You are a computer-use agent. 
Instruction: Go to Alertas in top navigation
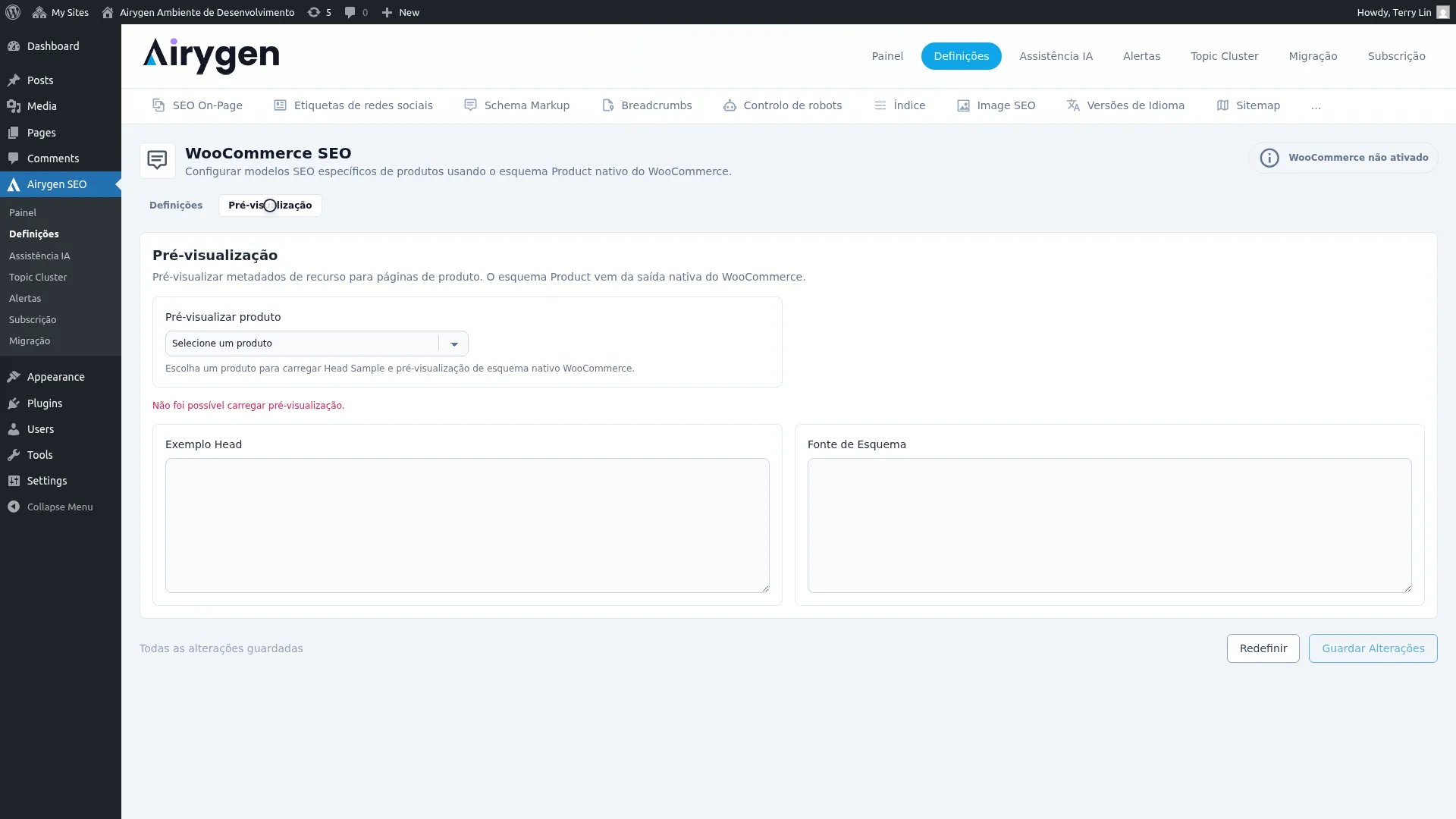pos(1141,56)
